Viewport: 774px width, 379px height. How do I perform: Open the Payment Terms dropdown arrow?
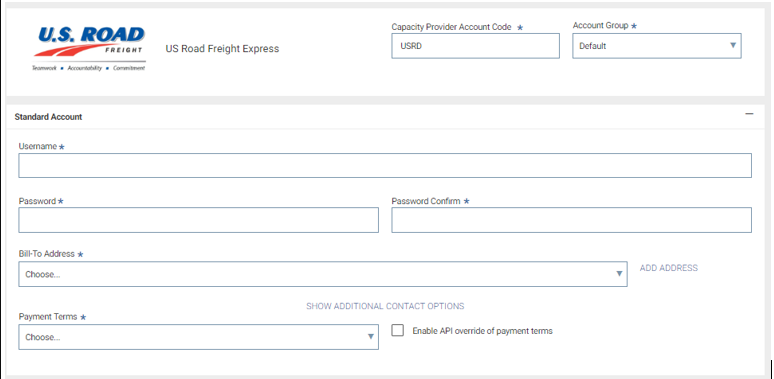pyautogui.click(x=370, y=337)
